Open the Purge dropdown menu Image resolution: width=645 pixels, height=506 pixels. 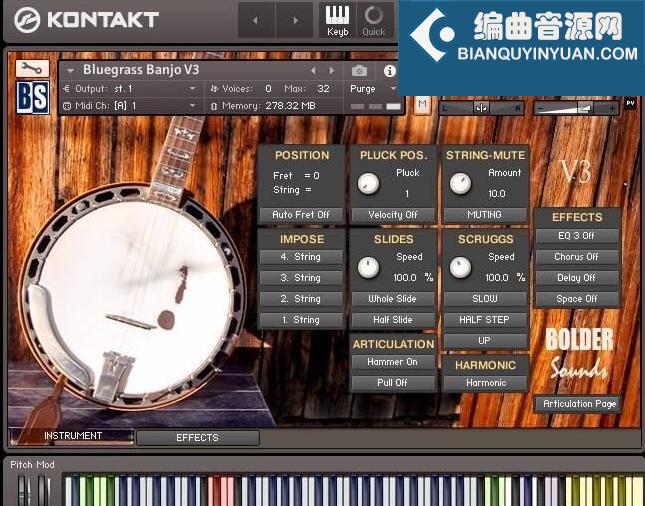pos(372,89)
